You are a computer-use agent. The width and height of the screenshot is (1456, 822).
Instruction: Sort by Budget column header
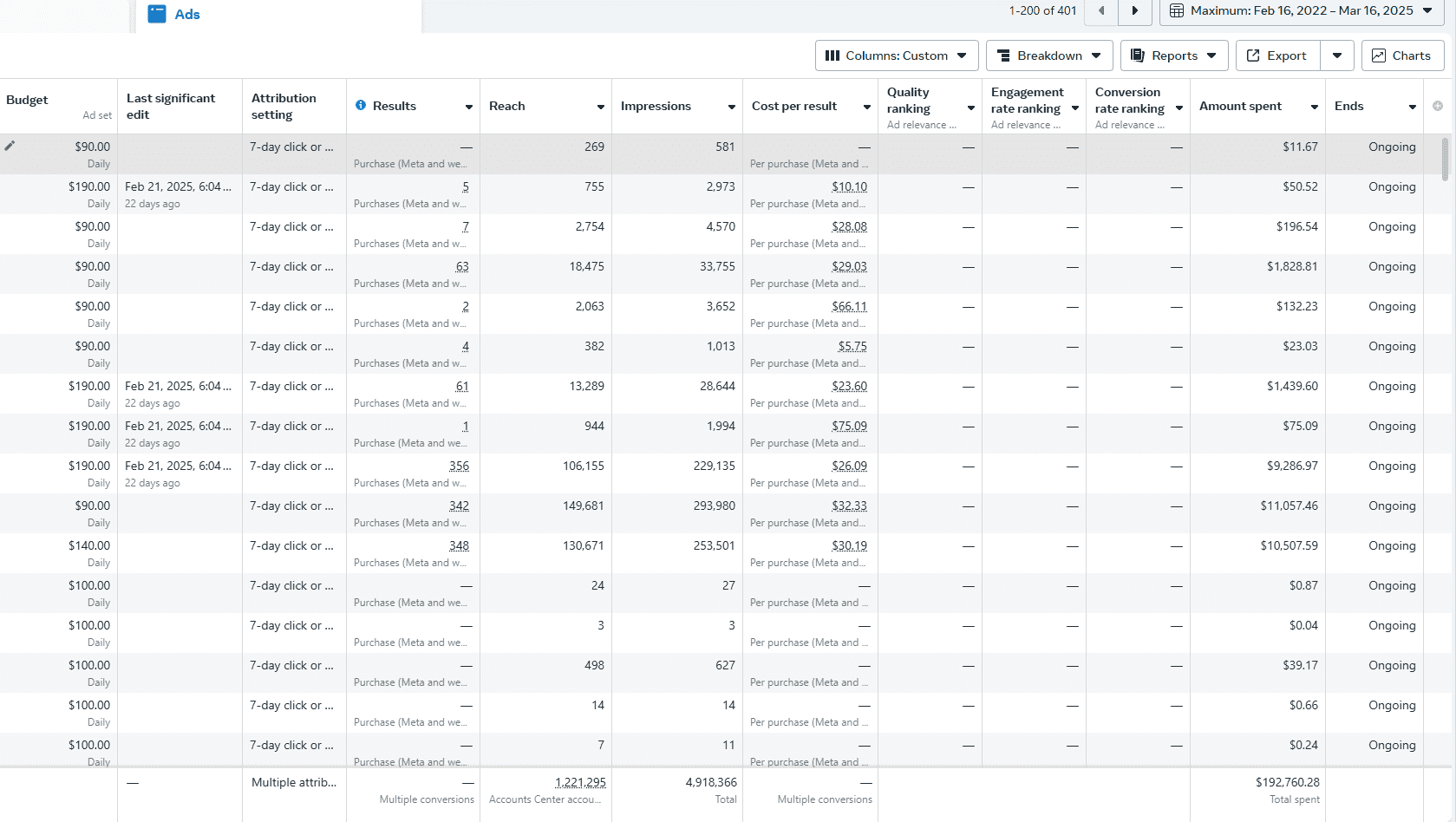pos(27,100)
